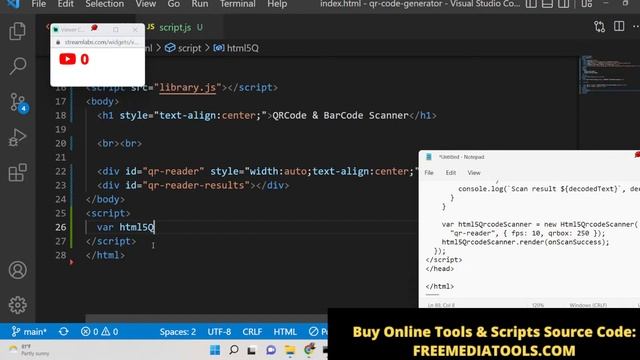Click the sync changes icon in status bar
The height and width of the screenshot is (360, 640).
[64, 331]
